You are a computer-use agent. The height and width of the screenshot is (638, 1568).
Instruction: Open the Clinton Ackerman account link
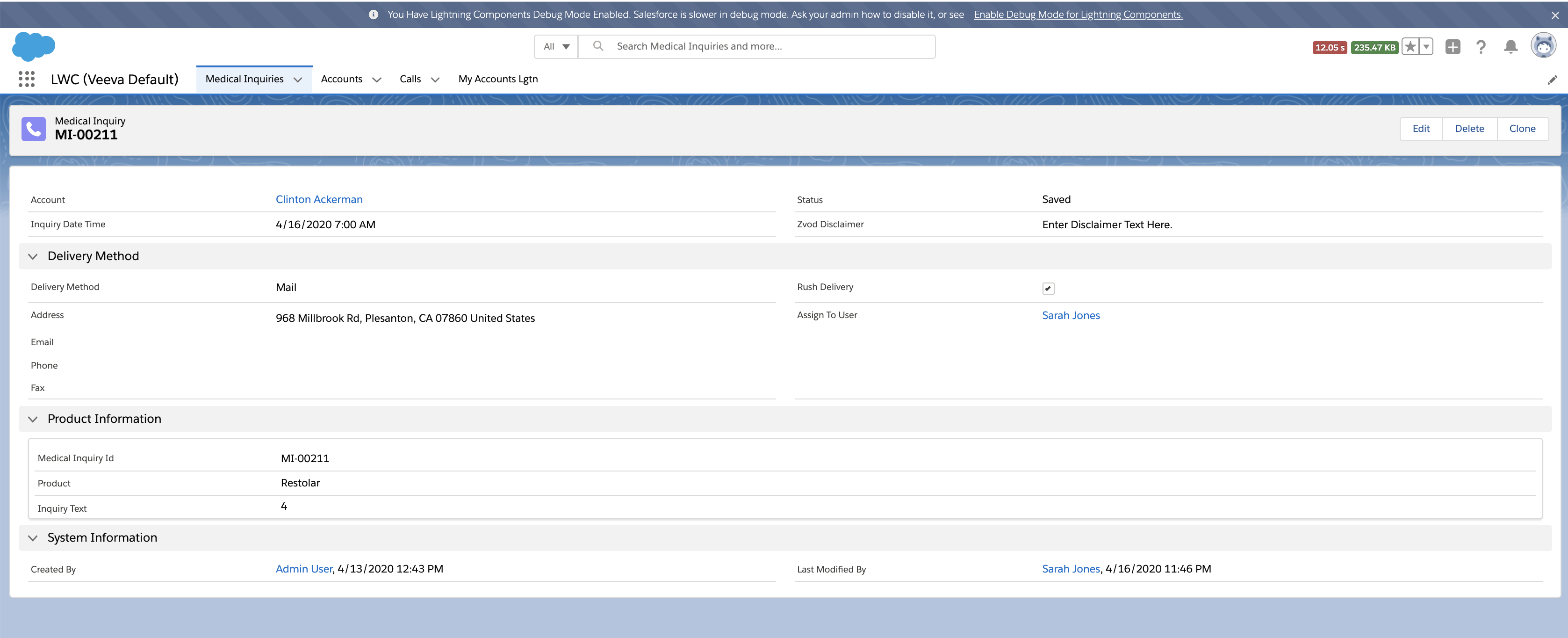pos(318,200)
